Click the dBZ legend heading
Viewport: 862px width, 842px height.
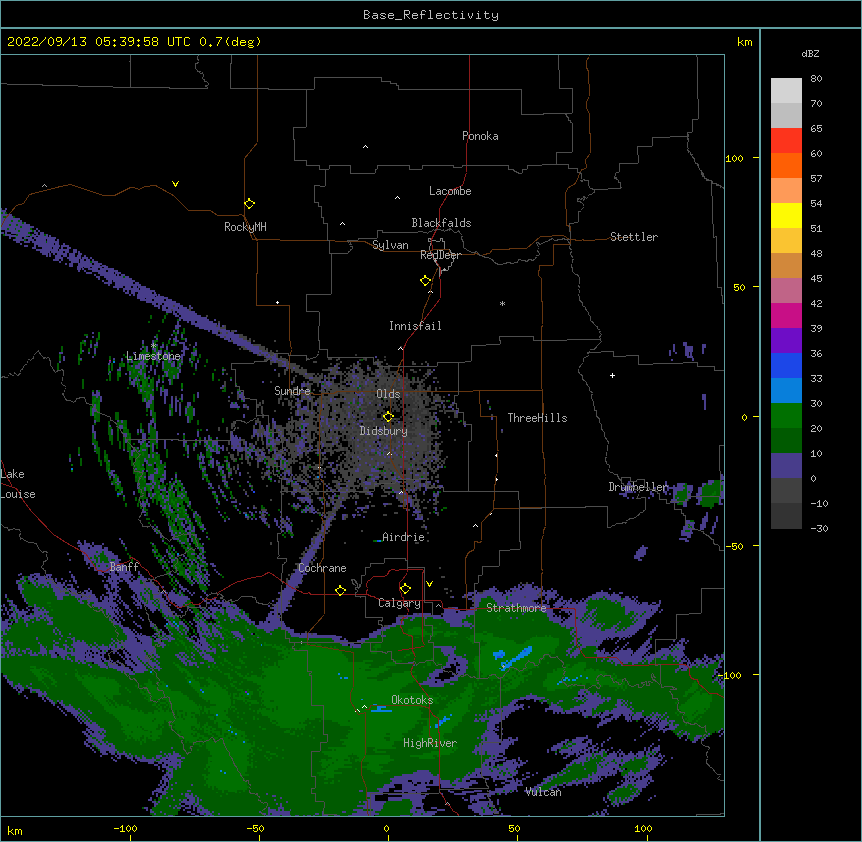click(810, 53)
